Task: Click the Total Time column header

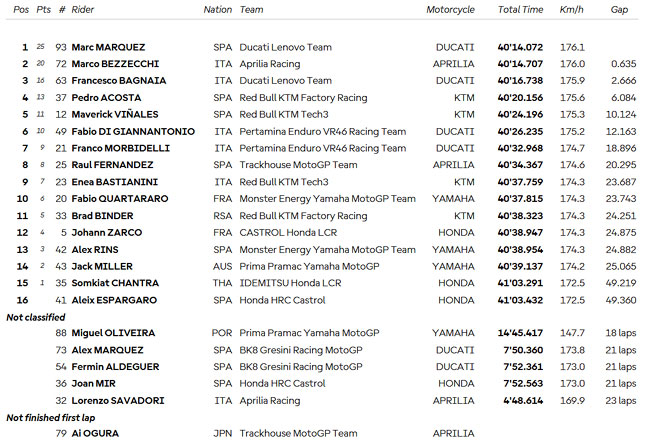Action: point(520,10)
